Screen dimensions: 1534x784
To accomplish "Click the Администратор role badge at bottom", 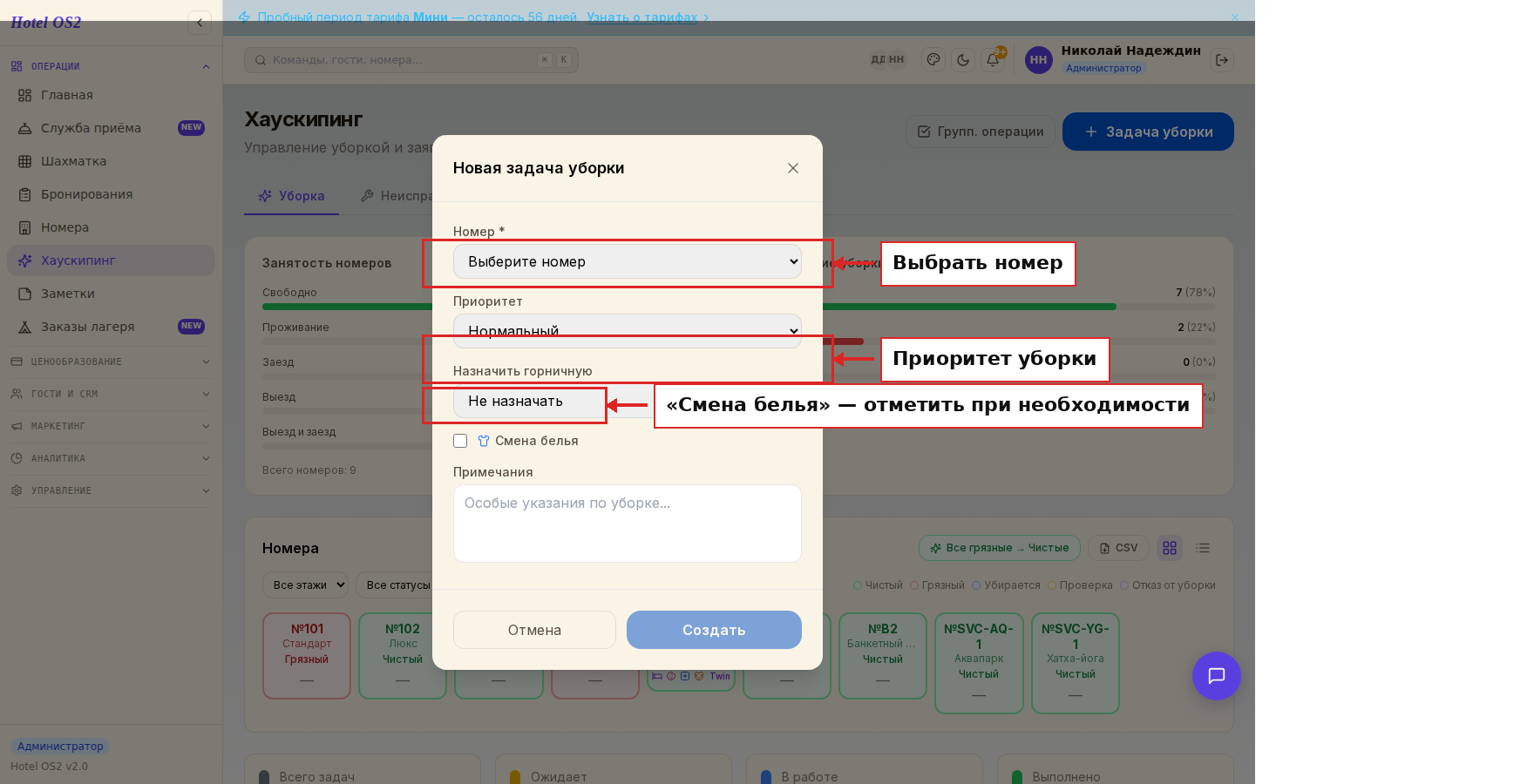I will click(x=60, y=747).
